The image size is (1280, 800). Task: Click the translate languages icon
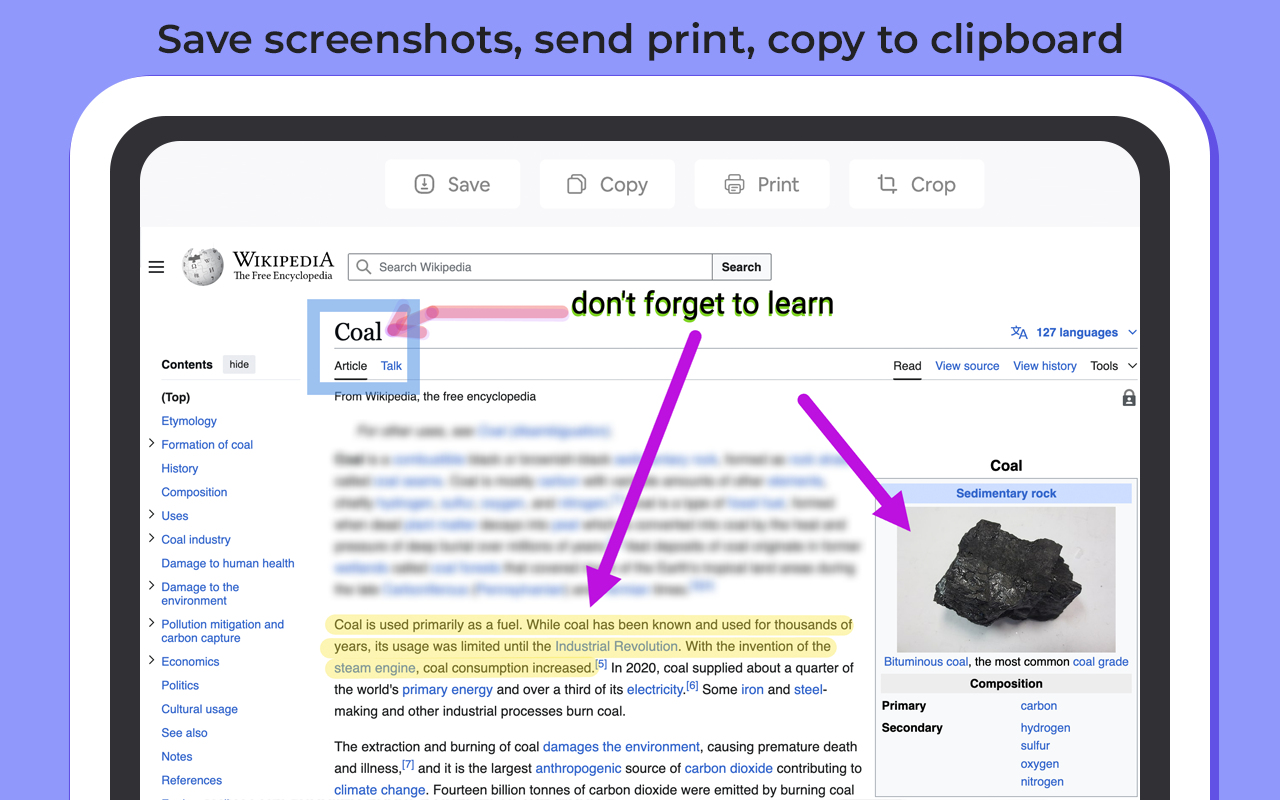click(x=1019, y=332)
